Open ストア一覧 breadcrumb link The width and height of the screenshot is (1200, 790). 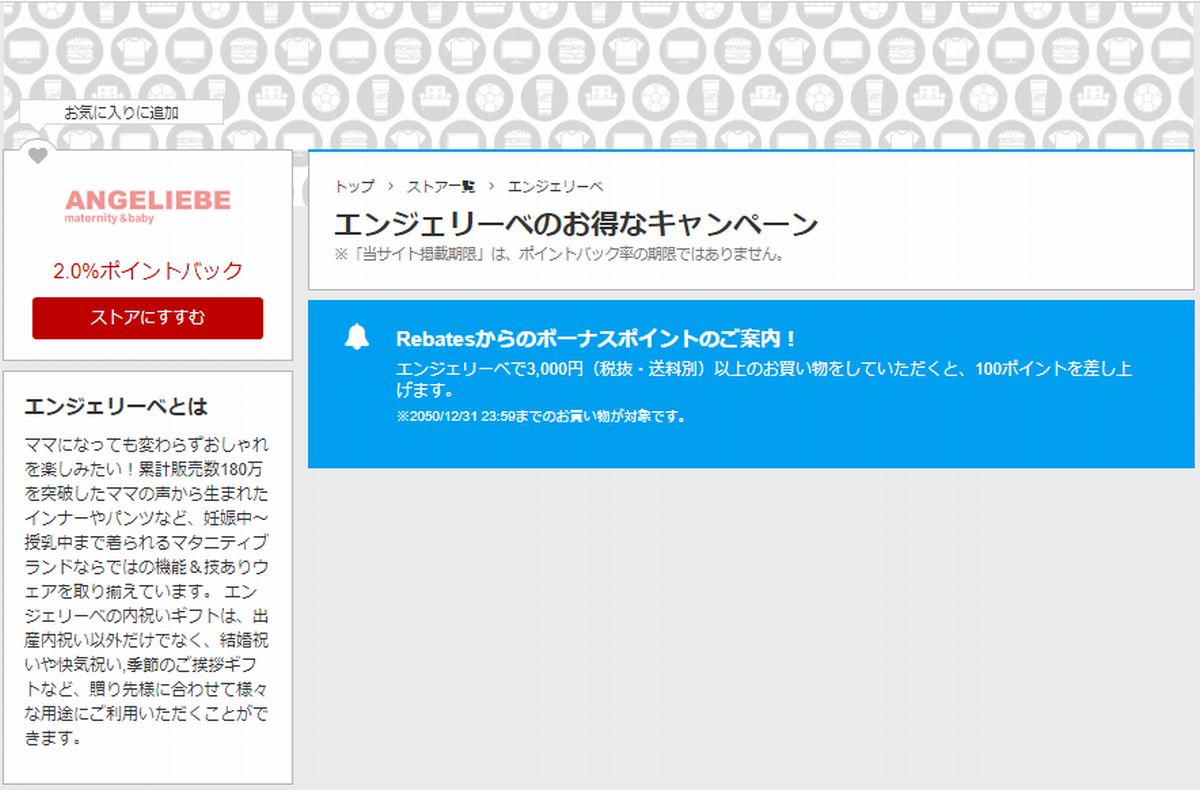pos(441,187)
